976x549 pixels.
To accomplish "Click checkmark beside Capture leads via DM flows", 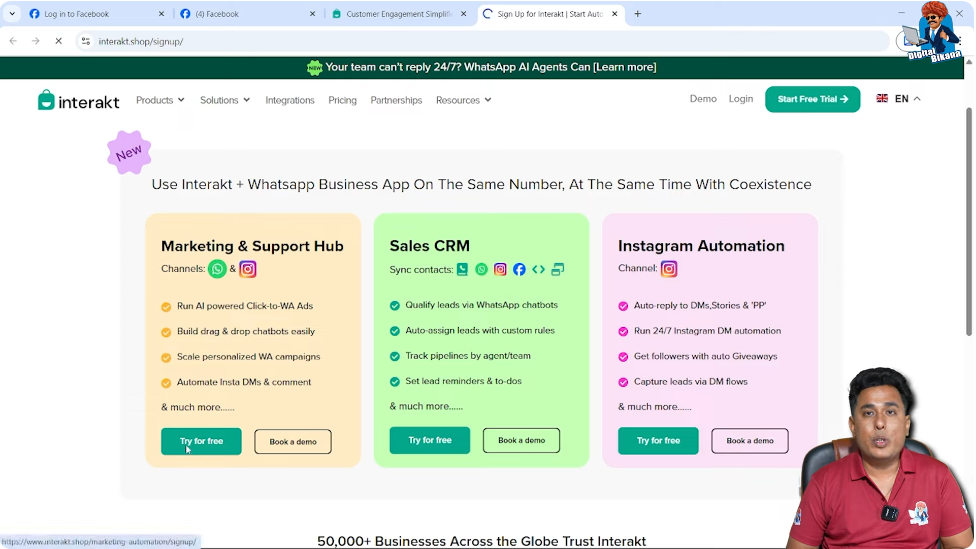I will (x=623, y=382).
